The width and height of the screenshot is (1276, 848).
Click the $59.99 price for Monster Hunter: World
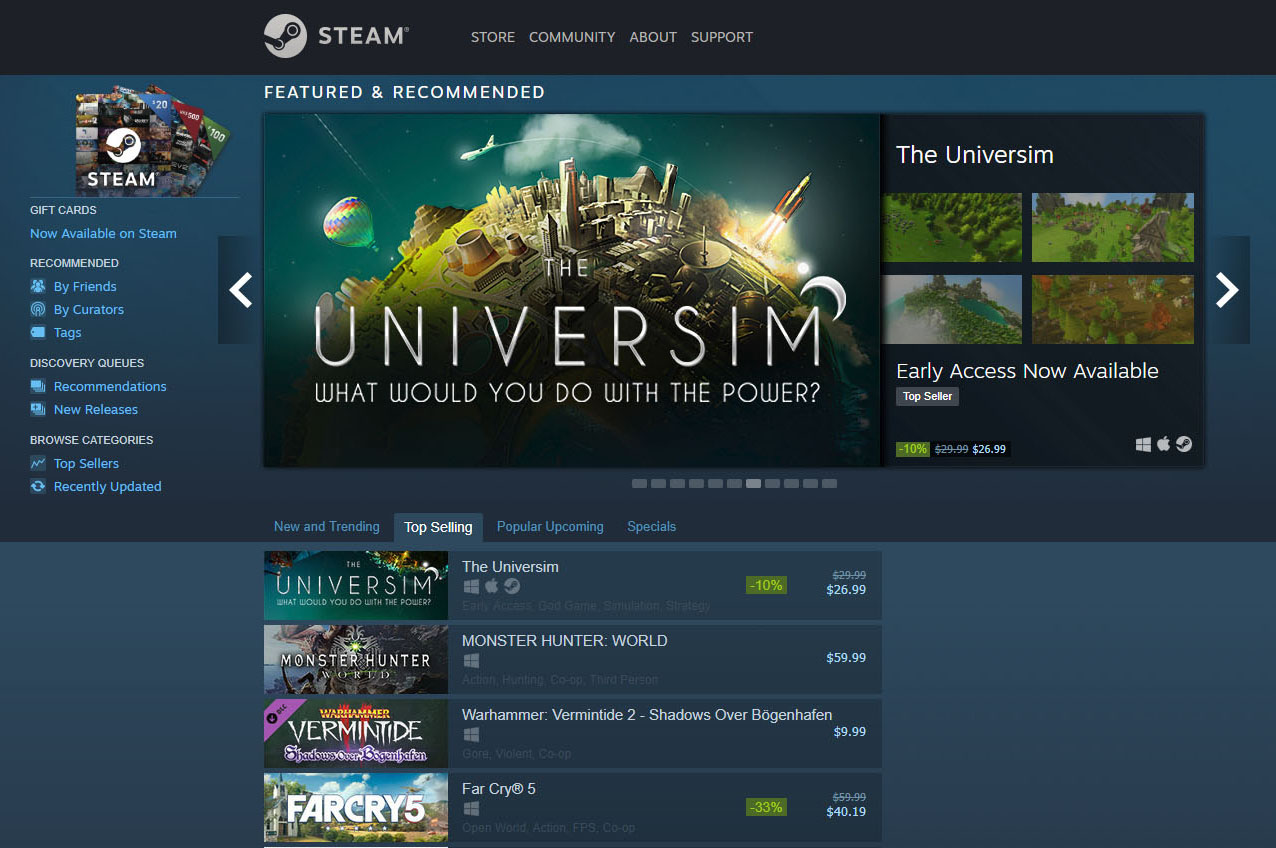point(846,658)
